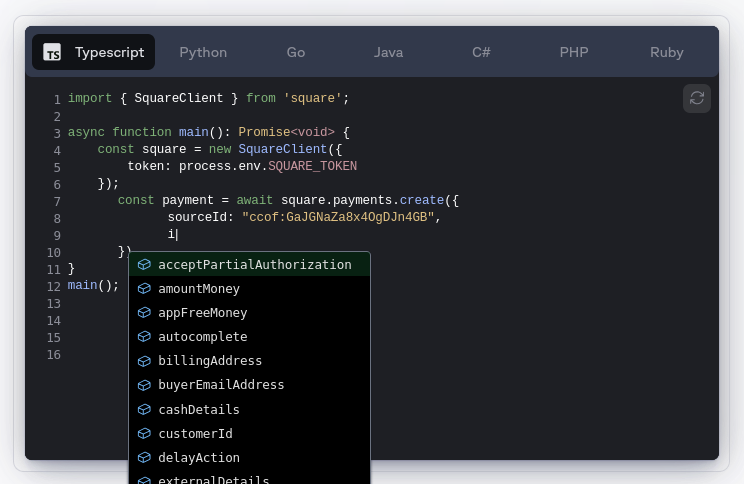Click the 'create' method on line 7

point(421,200)
